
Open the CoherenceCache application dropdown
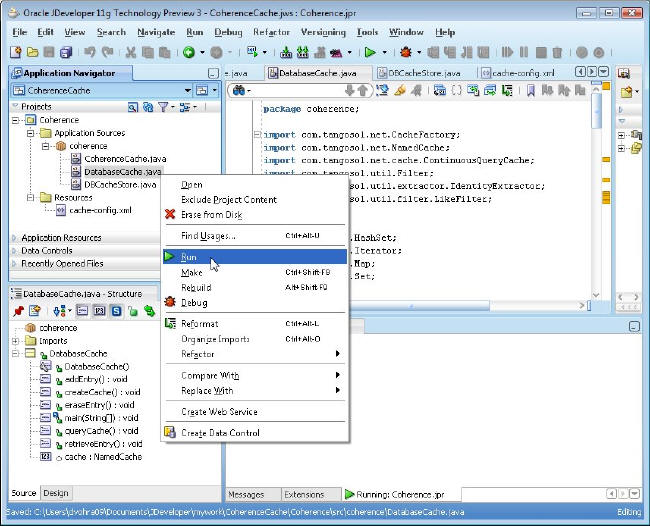[187, 91]
